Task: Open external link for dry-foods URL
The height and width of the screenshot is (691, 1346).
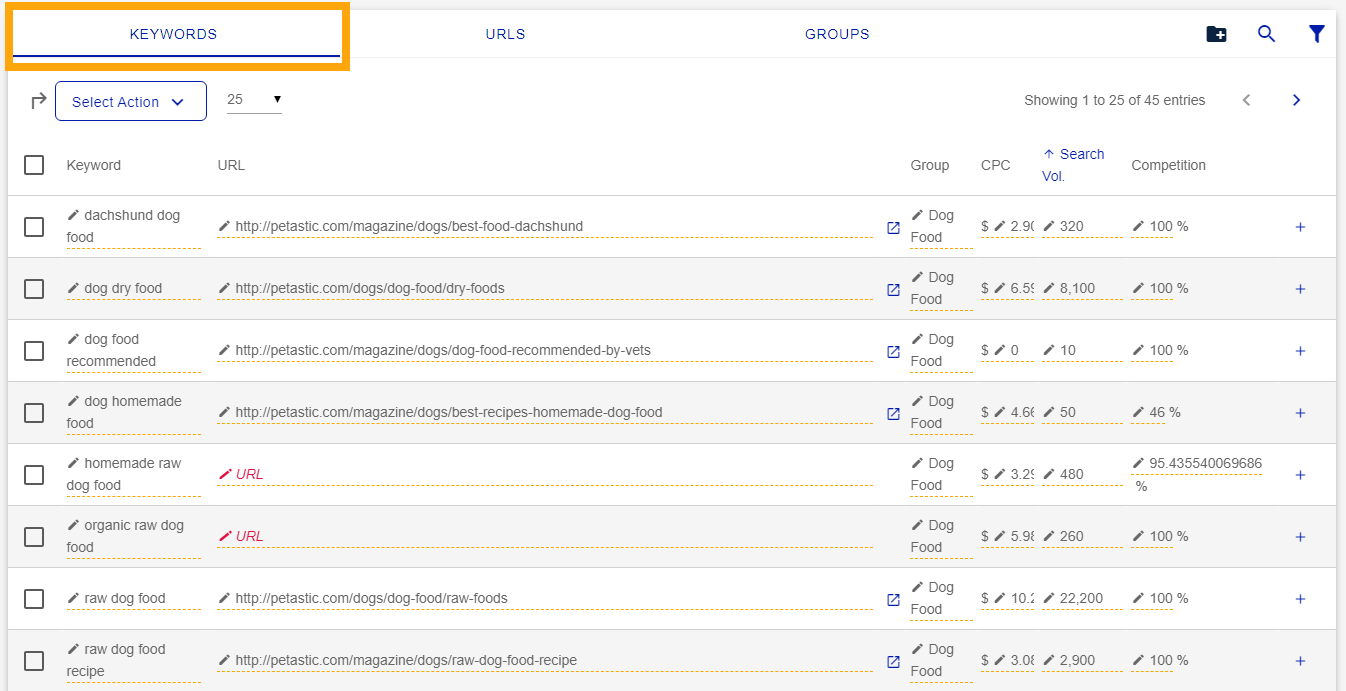Action: tap(893, 289)
